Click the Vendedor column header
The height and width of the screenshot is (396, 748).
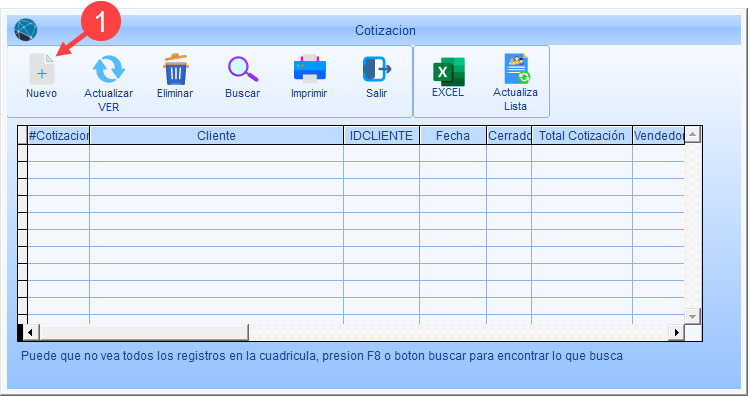pos(658,135)
